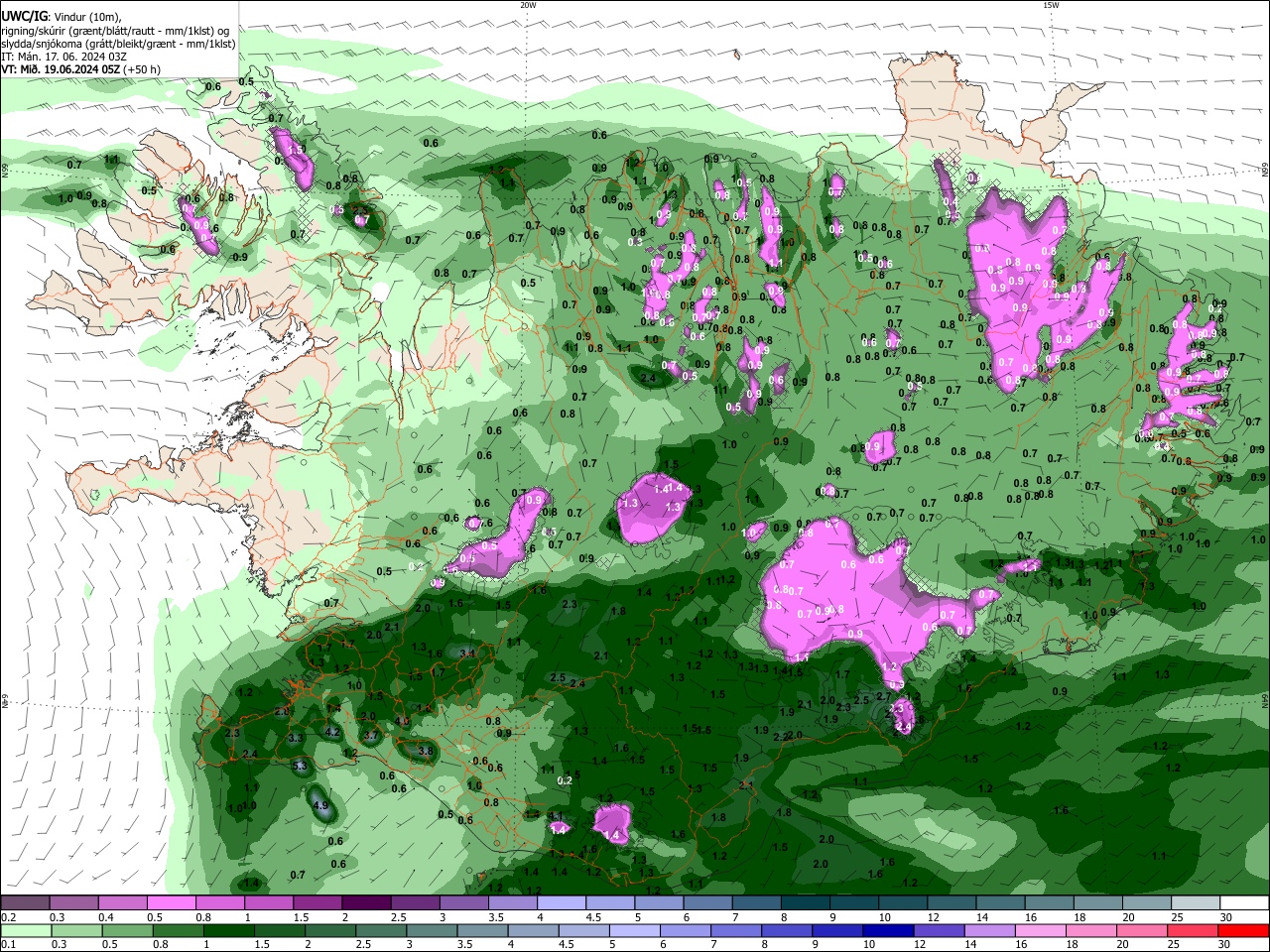This screenshot has width=1270, height=952.
Task: Click the 15W longitude label at top
Action: [1050, 5]
